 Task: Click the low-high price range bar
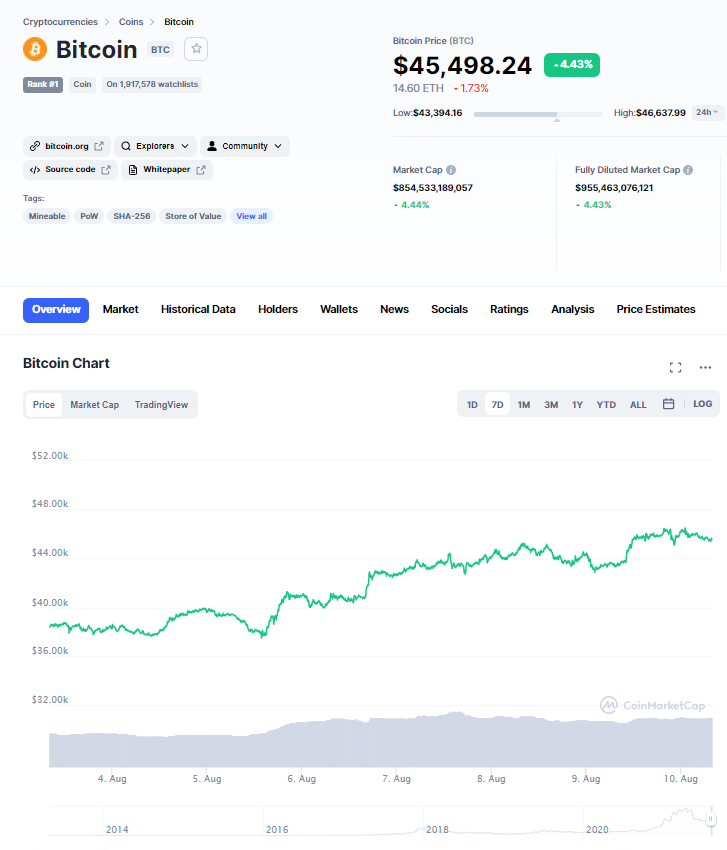[x=537, y=114]
